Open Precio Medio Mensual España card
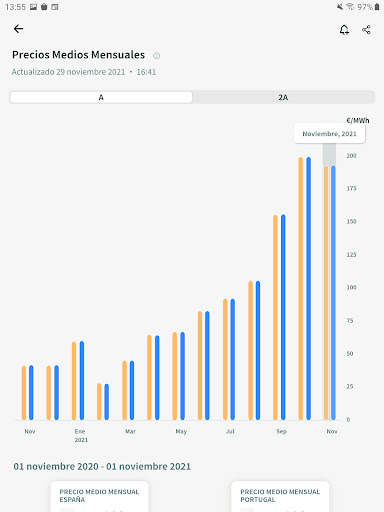The width and height of the screenshot is (384, 512). tap(99, 496)
